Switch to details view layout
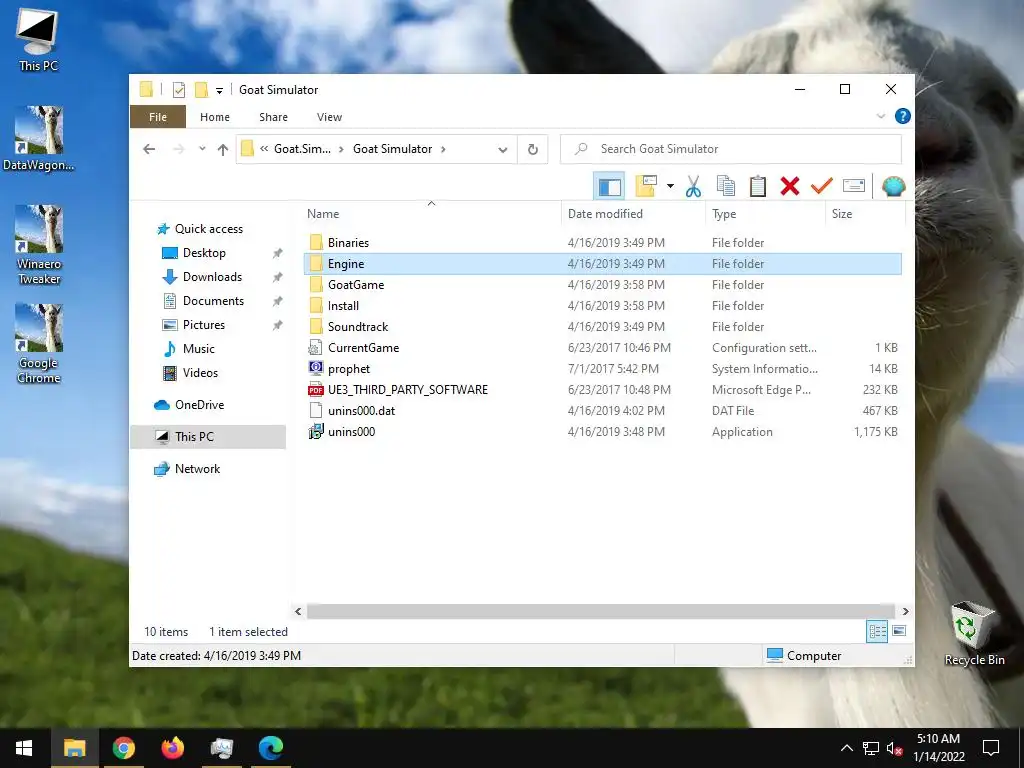The width and height of the screenshot is (1024, 768). click(877, 631)
